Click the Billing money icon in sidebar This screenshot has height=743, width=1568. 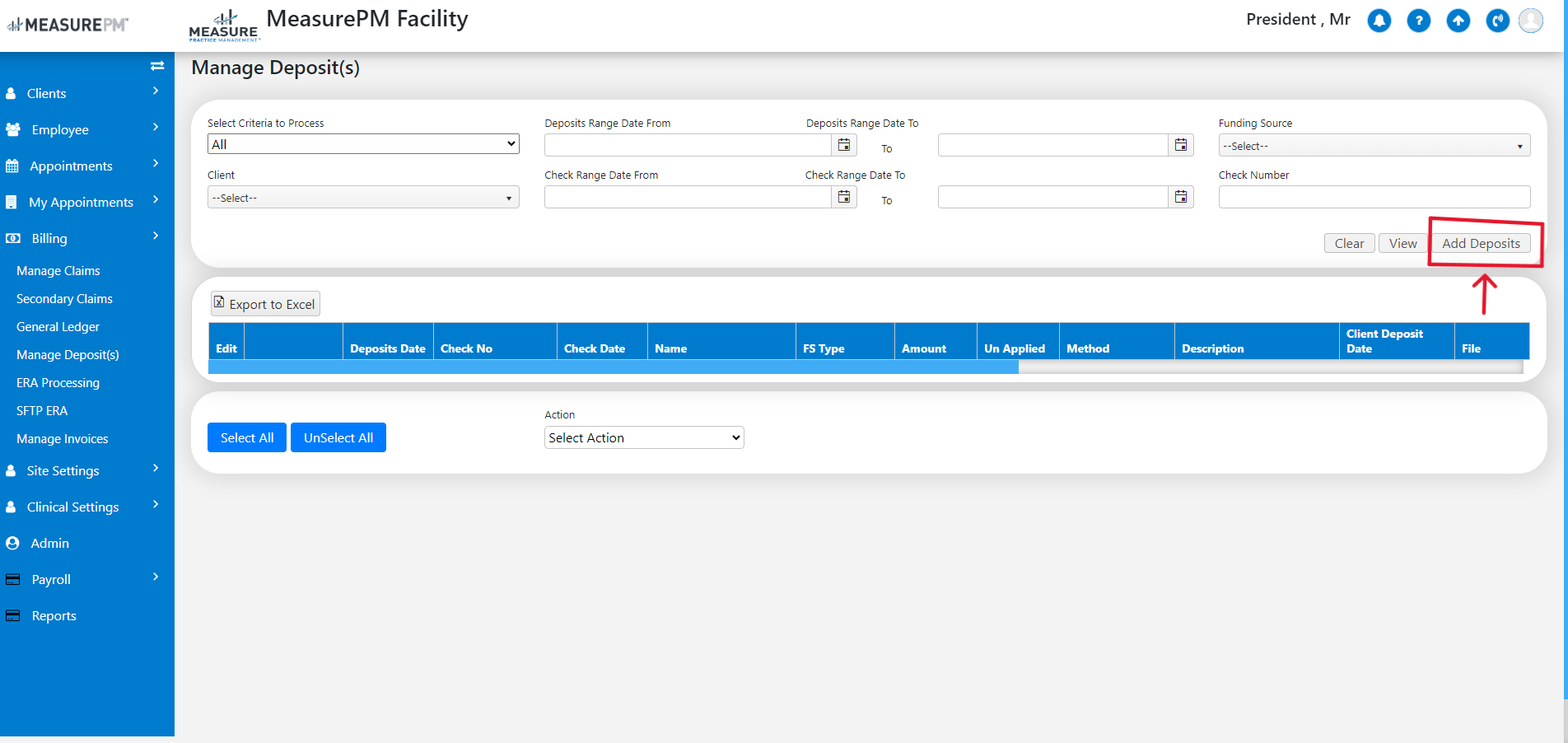pyautogui.click(x=13, y=238)
